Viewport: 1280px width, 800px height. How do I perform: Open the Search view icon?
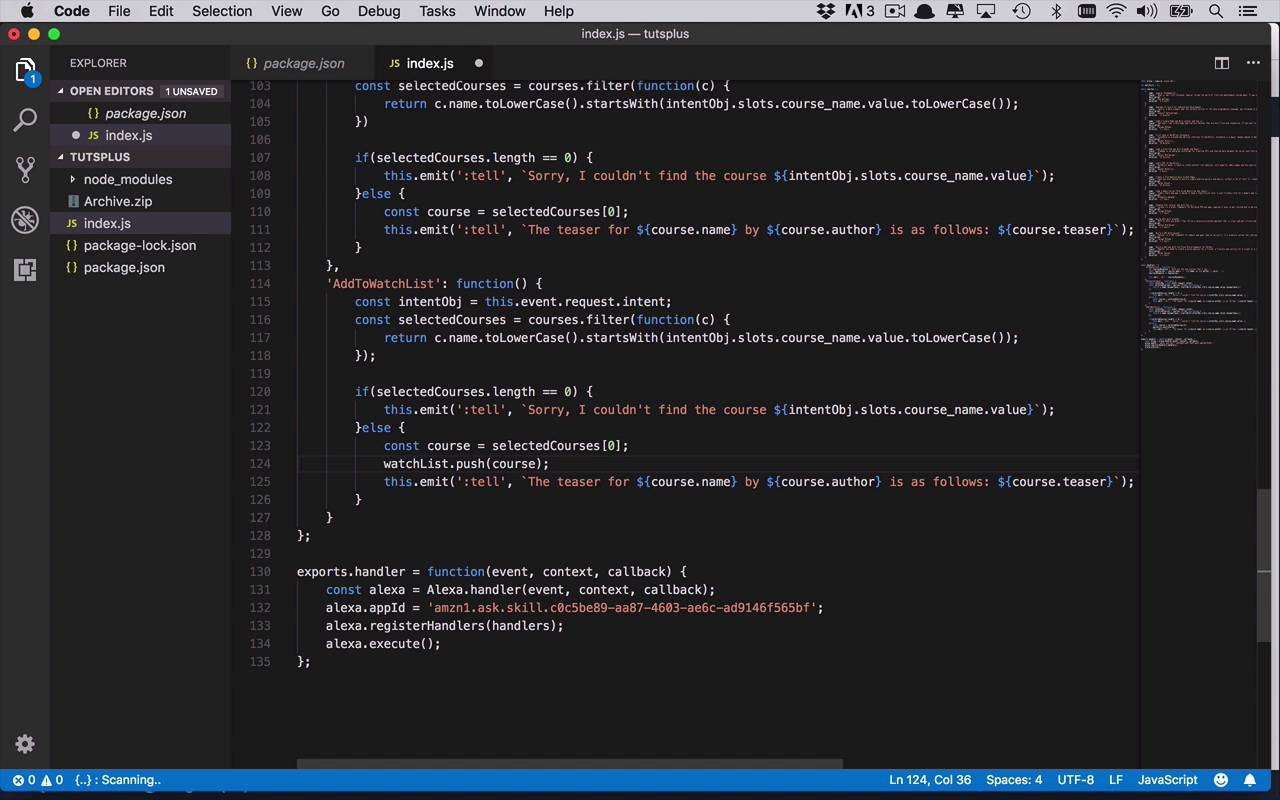coord(25,120)
